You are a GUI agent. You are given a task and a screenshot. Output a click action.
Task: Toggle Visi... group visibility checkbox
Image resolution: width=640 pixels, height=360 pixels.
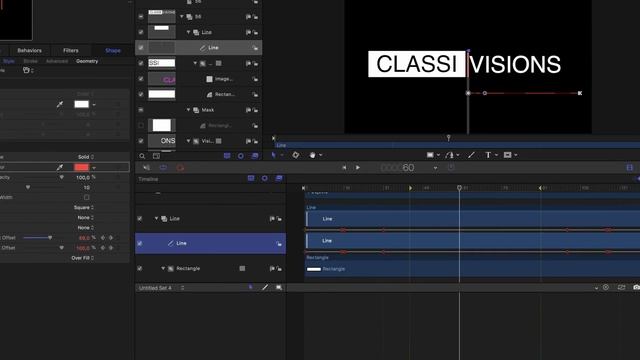coord(141,141)
